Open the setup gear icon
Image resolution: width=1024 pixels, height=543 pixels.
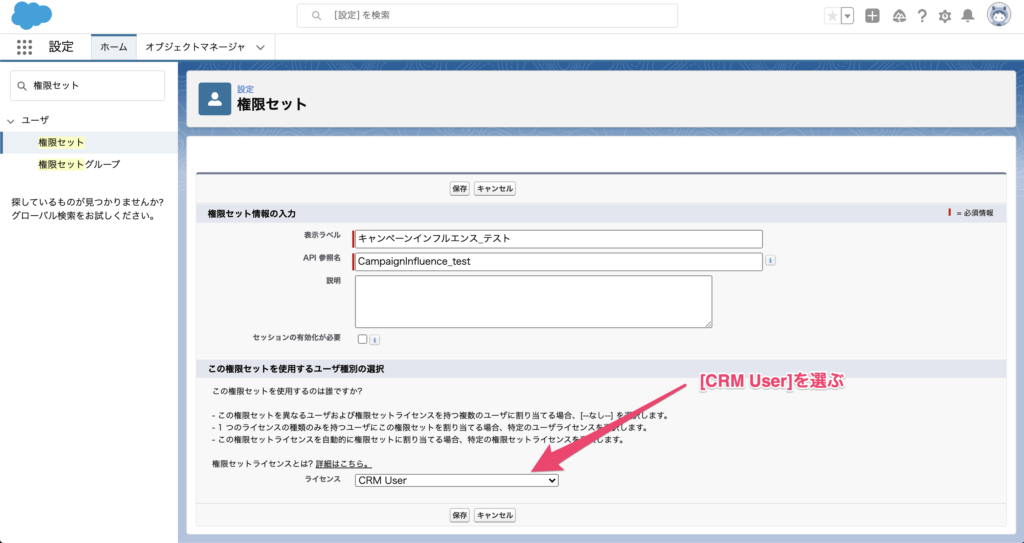pos(945,16)
